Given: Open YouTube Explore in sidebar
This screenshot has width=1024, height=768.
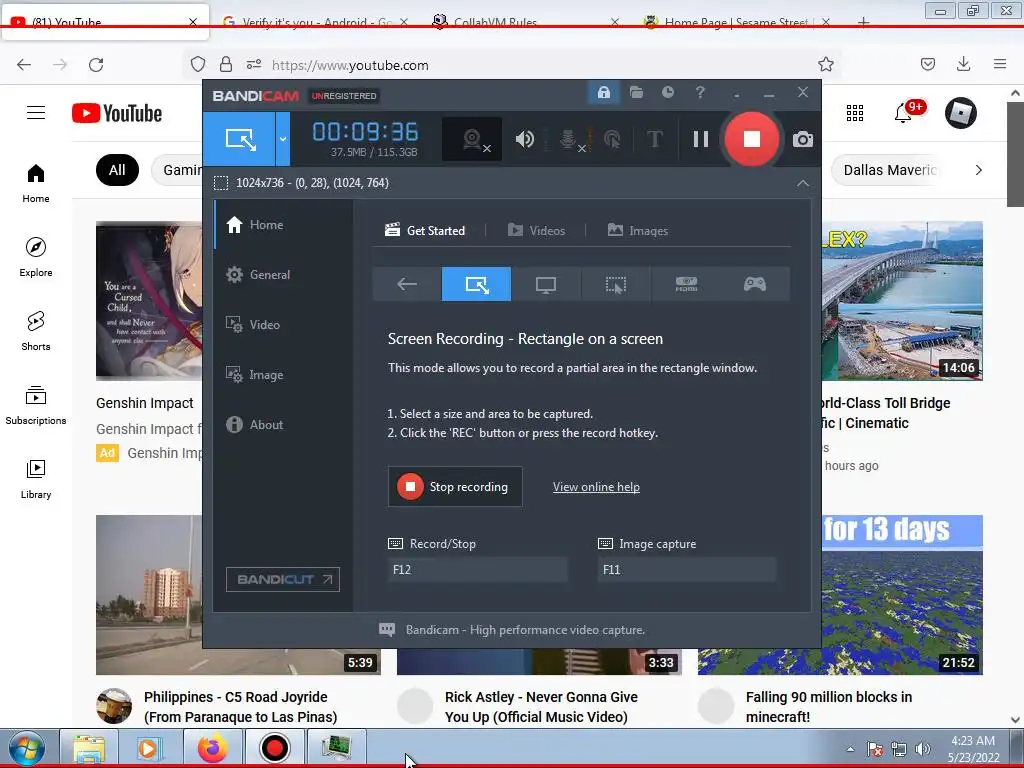Looking at the screenshot, I should [36, 257].
